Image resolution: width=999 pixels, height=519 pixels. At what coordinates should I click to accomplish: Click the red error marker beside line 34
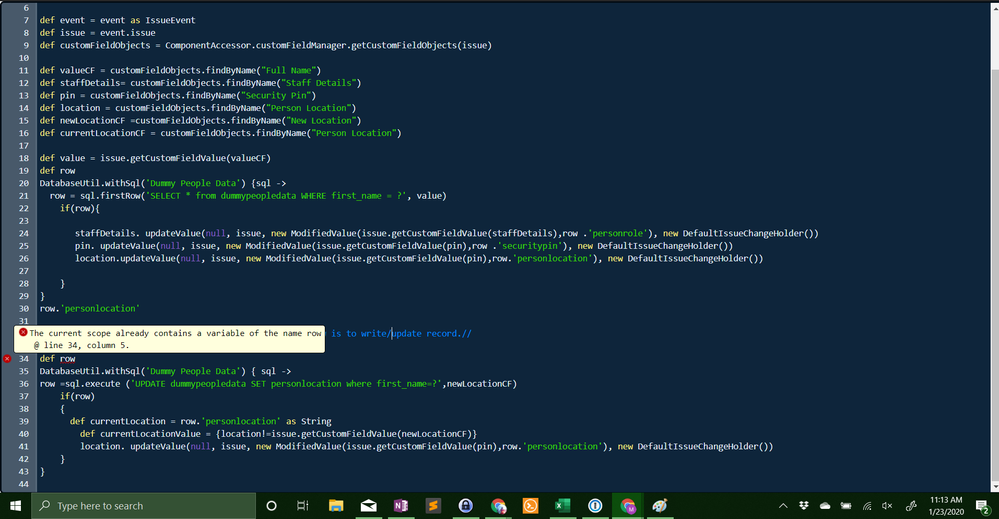pos(7,359)
